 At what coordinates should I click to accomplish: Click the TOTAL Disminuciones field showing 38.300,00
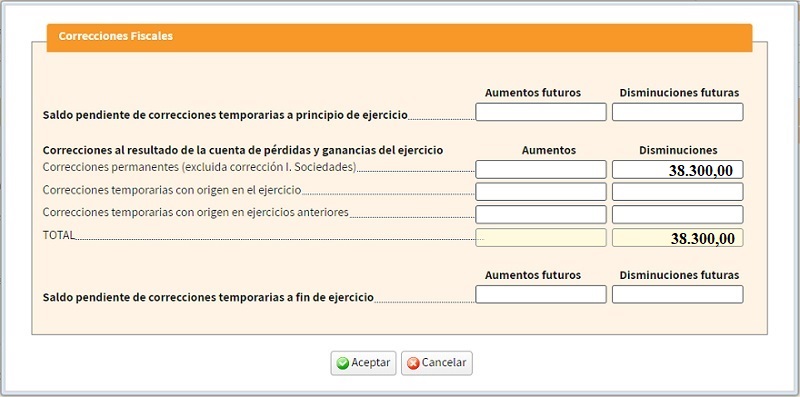[x=678, y=238]
